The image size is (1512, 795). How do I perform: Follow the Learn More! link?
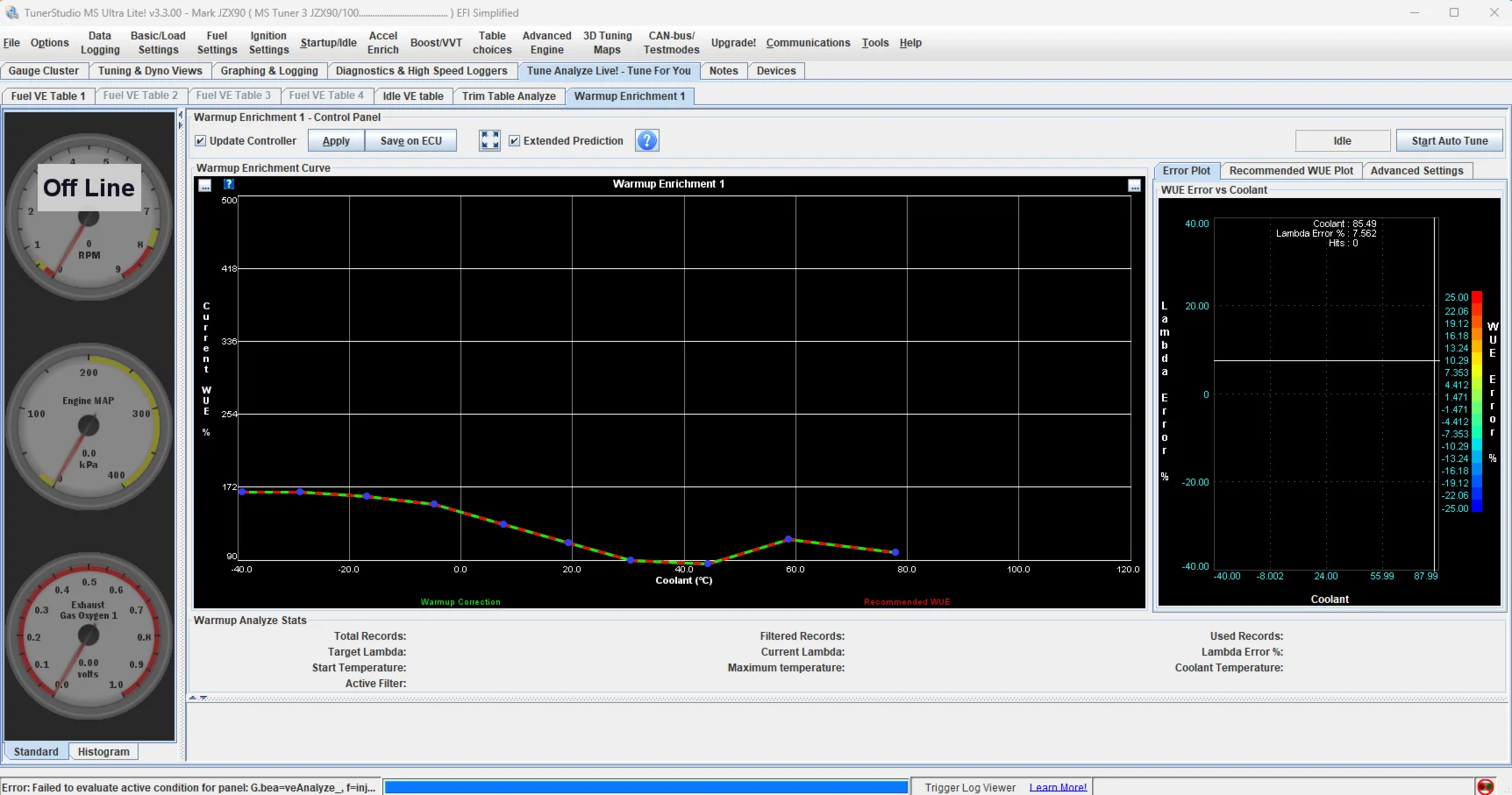(1058, 787)
